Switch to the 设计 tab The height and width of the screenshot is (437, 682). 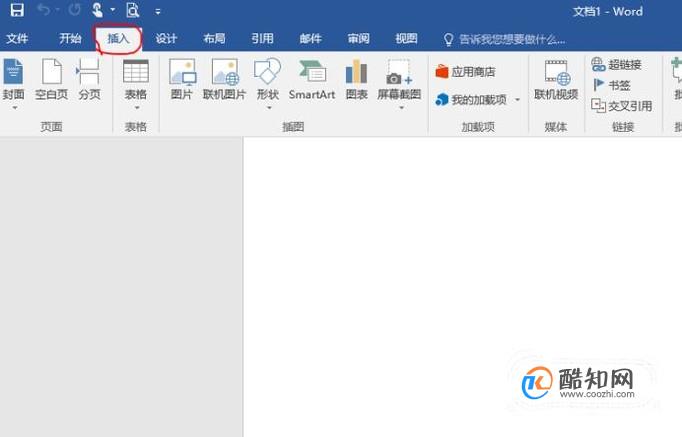(166, 39)
